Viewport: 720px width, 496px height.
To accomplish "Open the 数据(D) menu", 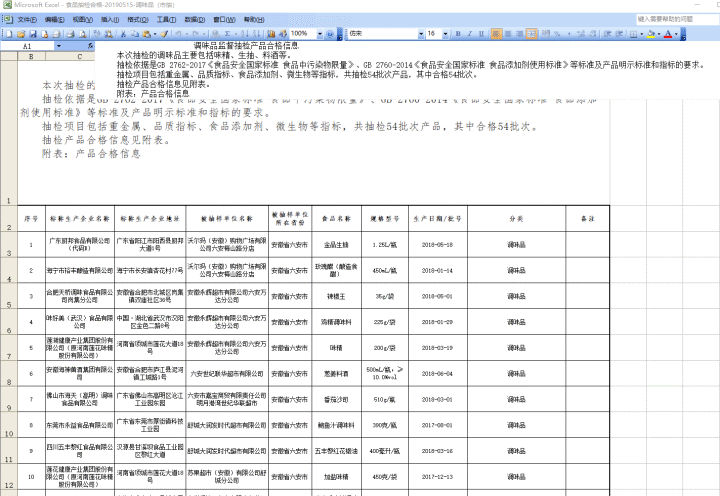I will (194, 19).
